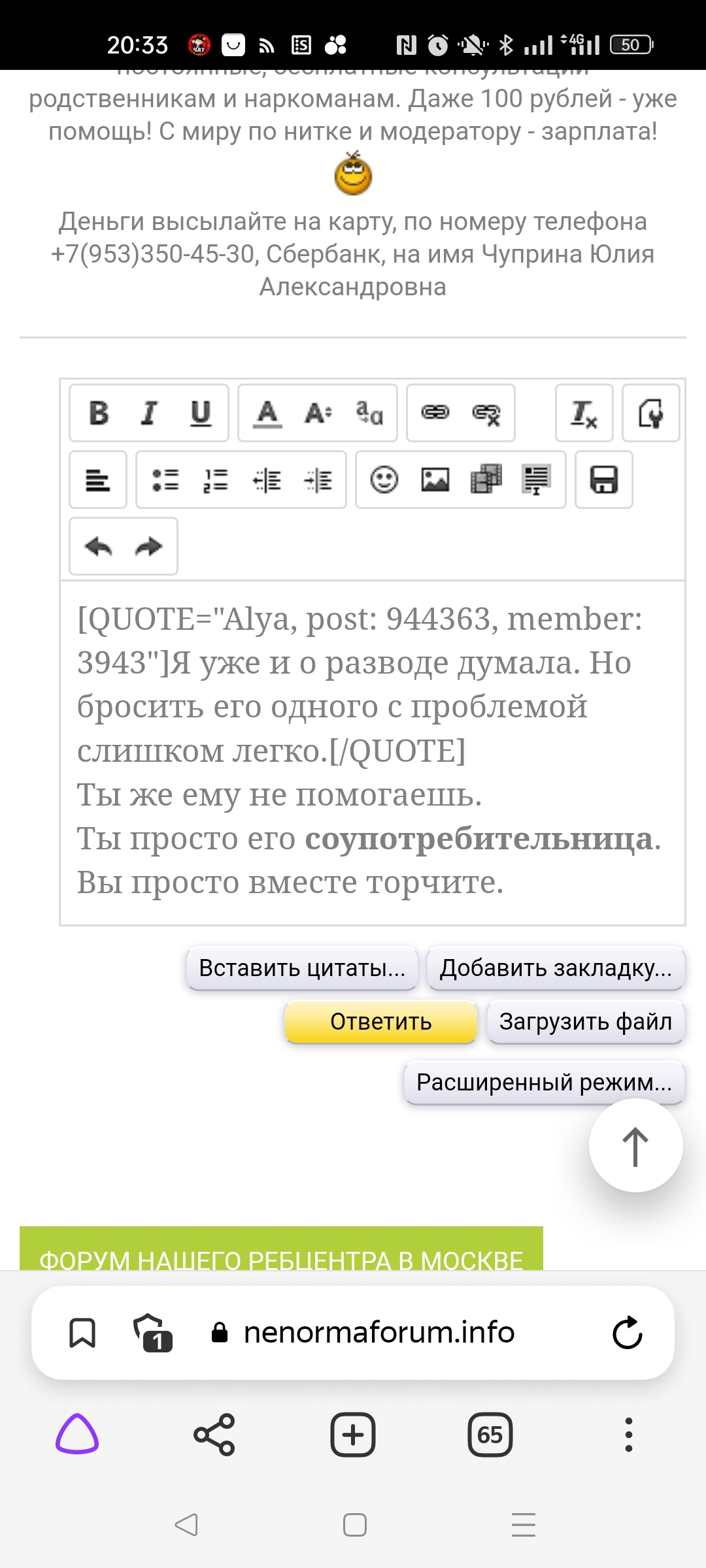
Task: Insert numbered ordered list
Action: [x=216, y=480]
